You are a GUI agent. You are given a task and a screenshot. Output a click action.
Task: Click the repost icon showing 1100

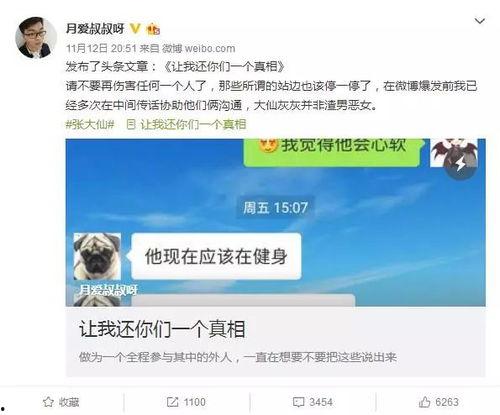click(x=172, y=402)
